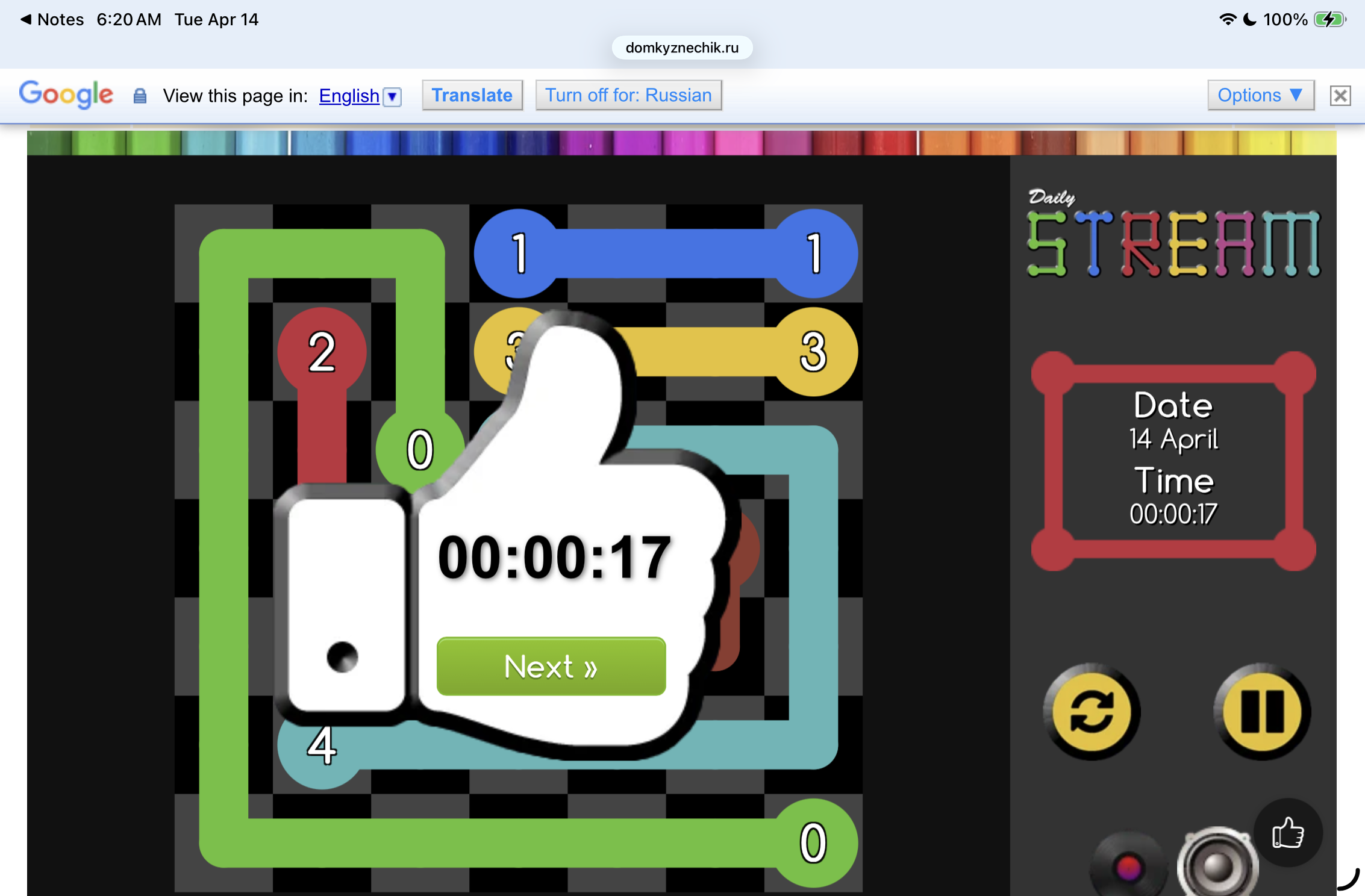This screenshot has height=896, width=1365.
Task: Click the Translate button
Action: [472, 95]
